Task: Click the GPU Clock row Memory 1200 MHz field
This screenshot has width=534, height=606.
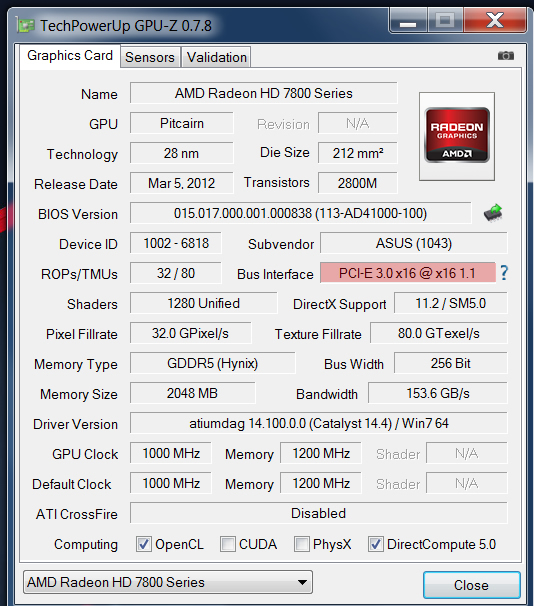Action: [321, 453]
